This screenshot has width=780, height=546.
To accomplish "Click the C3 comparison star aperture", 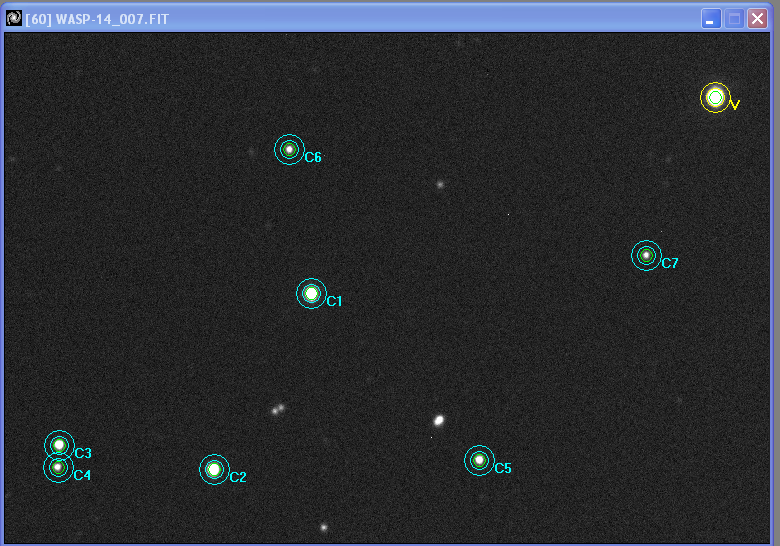I will click(x=59, y=445).
